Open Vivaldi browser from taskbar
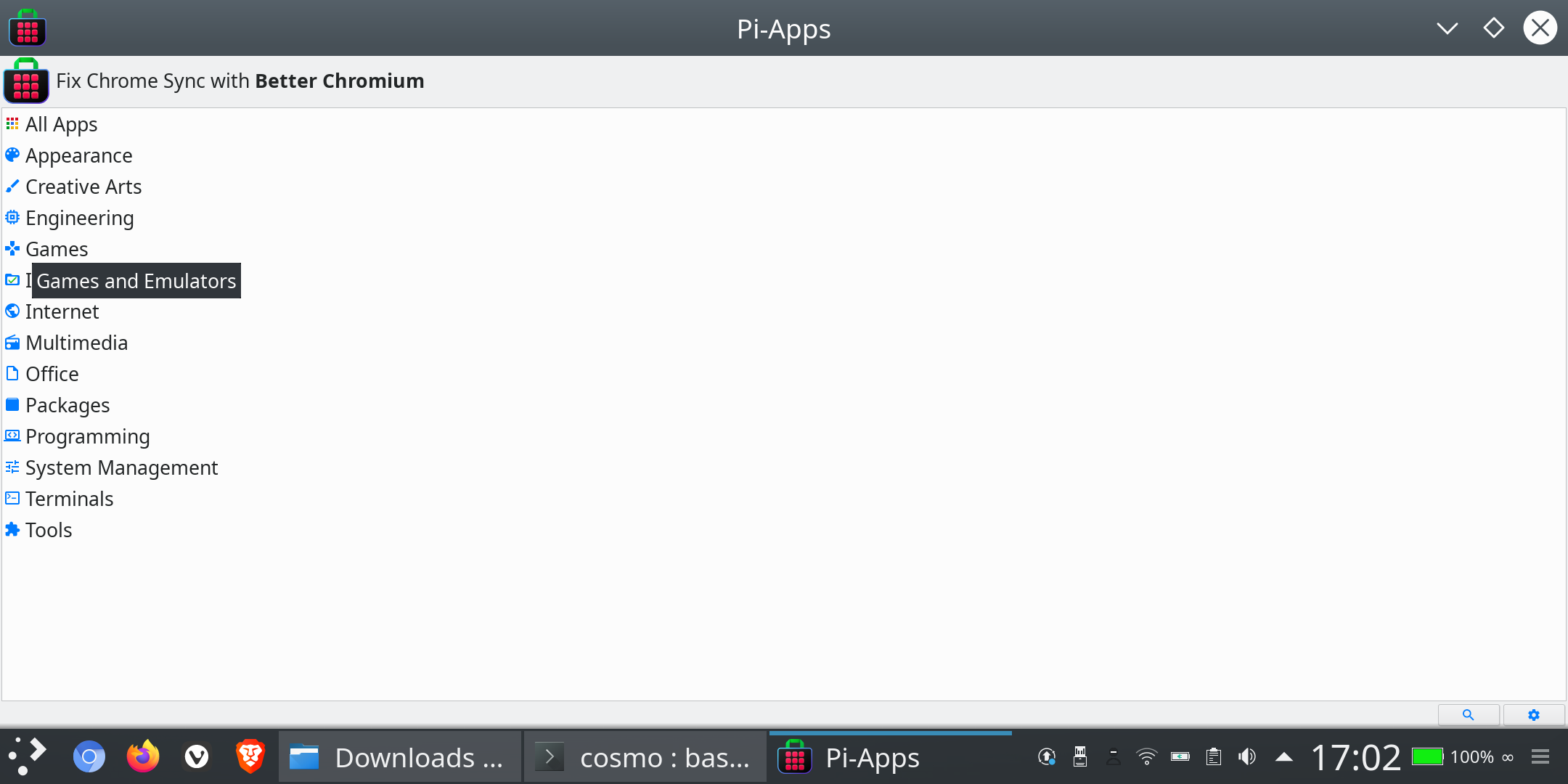Image resolution: width=1568 pixels, height=784 pixels. click(x=197, y=757)
